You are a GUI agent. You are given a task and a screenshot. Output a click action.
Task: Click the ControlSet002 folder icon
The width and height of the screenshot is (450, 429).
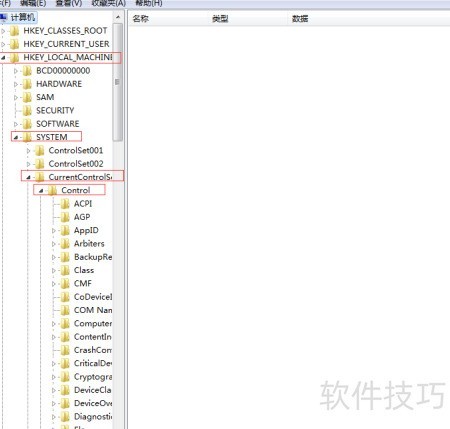pos(40,164)
